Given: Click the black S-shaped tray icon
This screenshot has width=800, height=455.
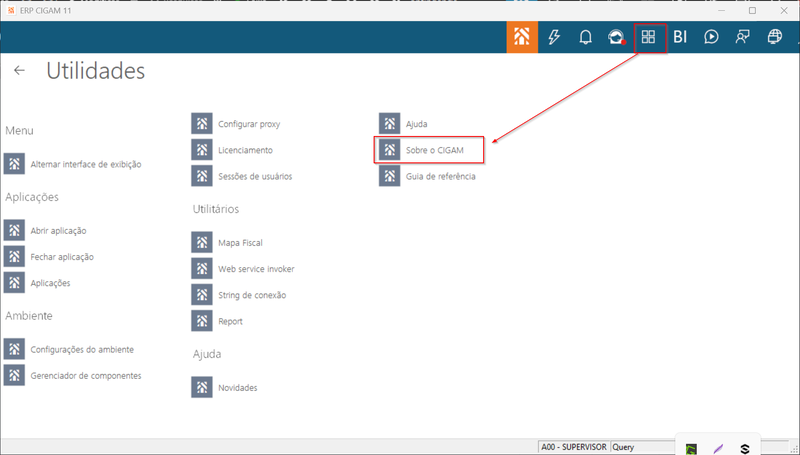Looking at the screenshot, I should coord(745,449).
